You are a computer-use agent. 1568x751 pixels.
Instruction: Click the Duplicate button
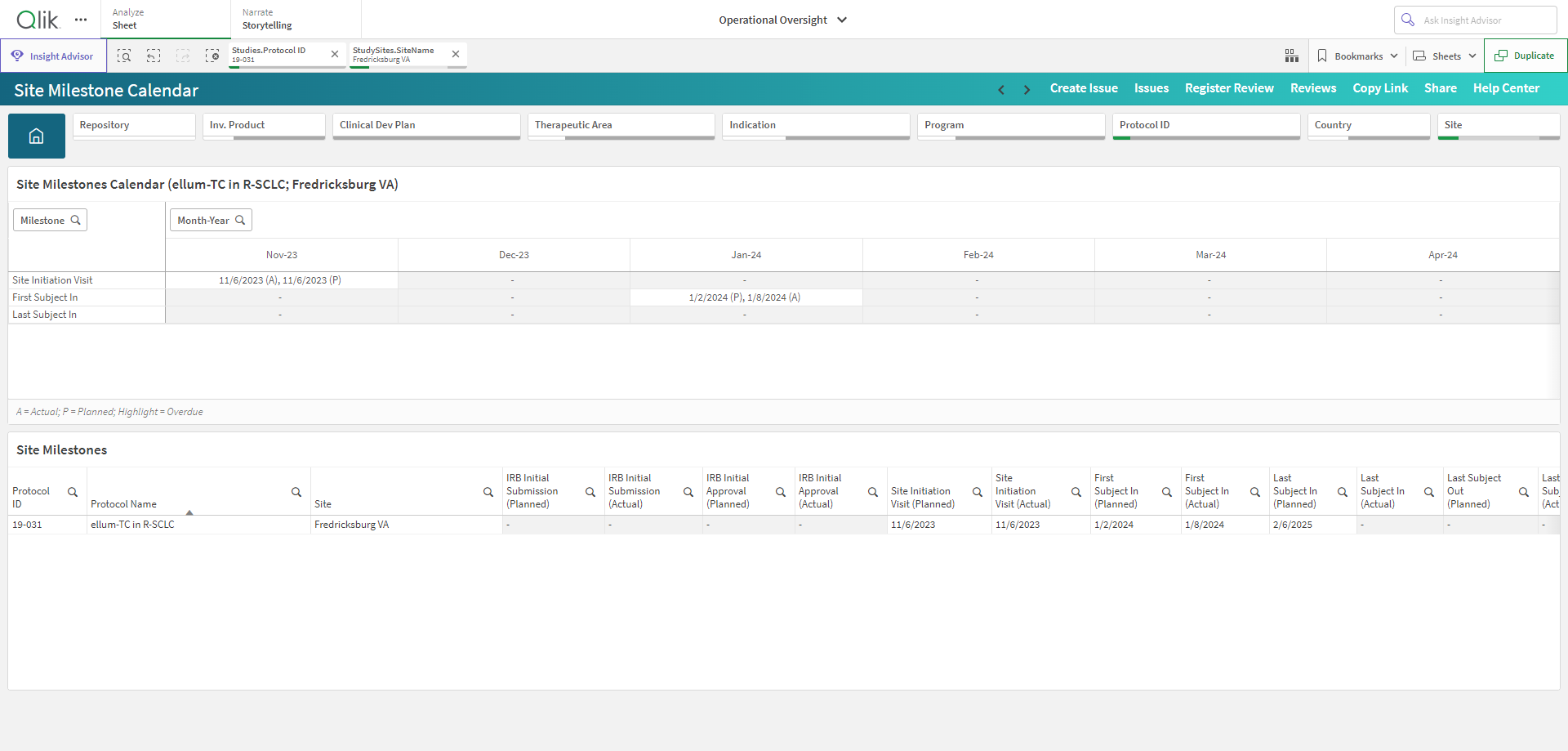click(x=1525, y=56)
